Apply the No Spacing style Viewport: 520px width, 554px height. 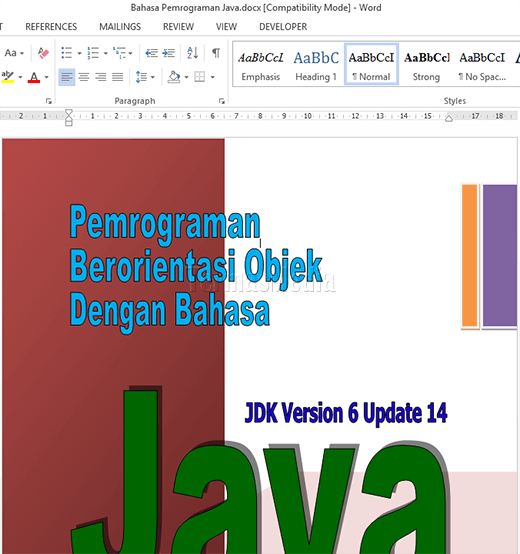click(x=482, y=65)
